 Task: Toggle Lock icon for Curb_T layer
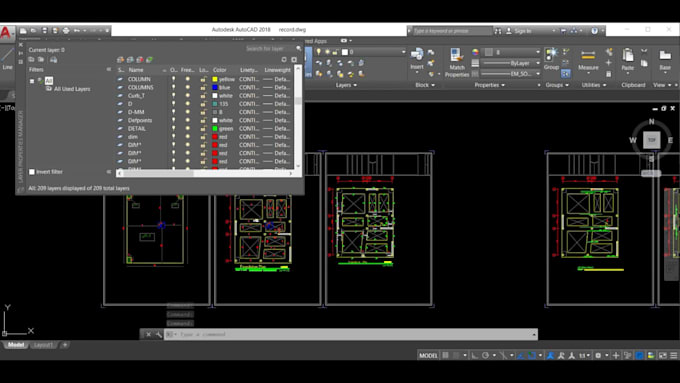click(x=203, y=95)
